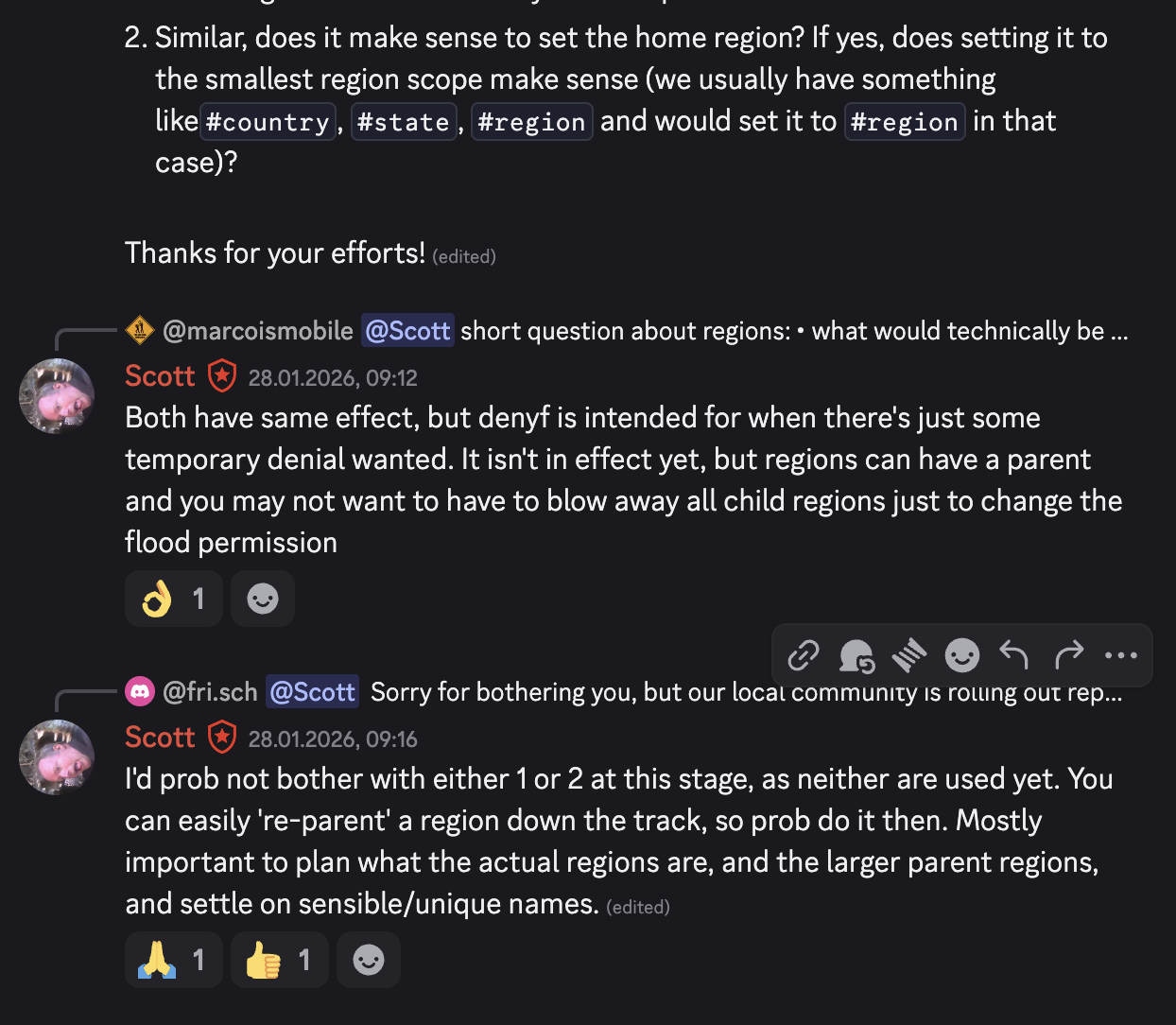
Task: Toggle the thumbs up reaction
Action: click(x=280, y=960)
